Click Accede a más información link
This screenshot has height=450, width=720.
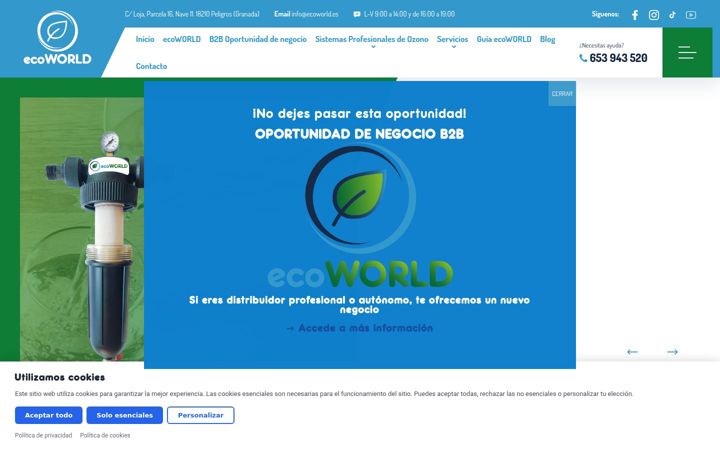[360, 328]
